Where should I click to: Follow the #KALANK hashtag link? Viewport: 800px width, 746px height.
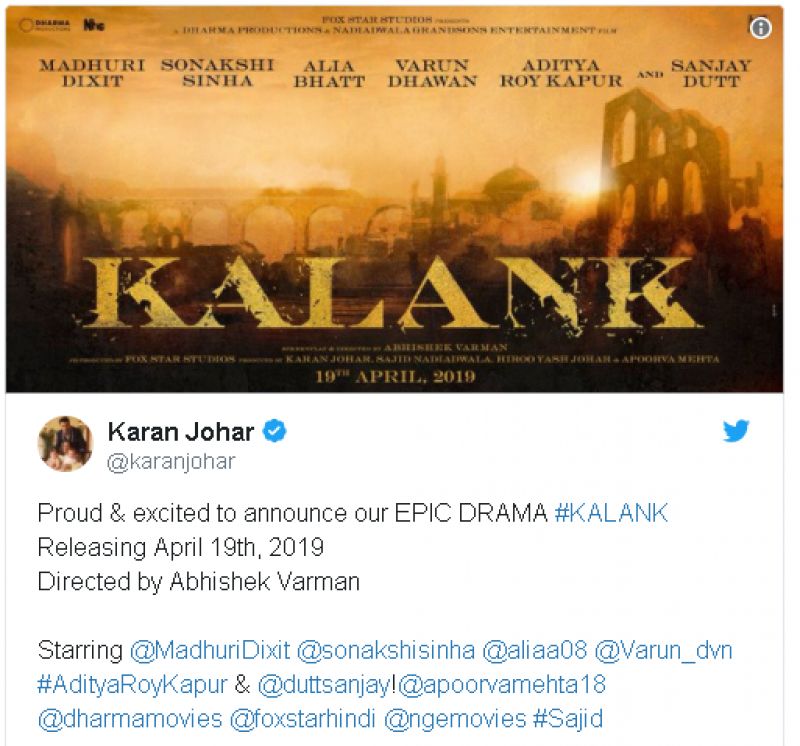pos(611,513)
